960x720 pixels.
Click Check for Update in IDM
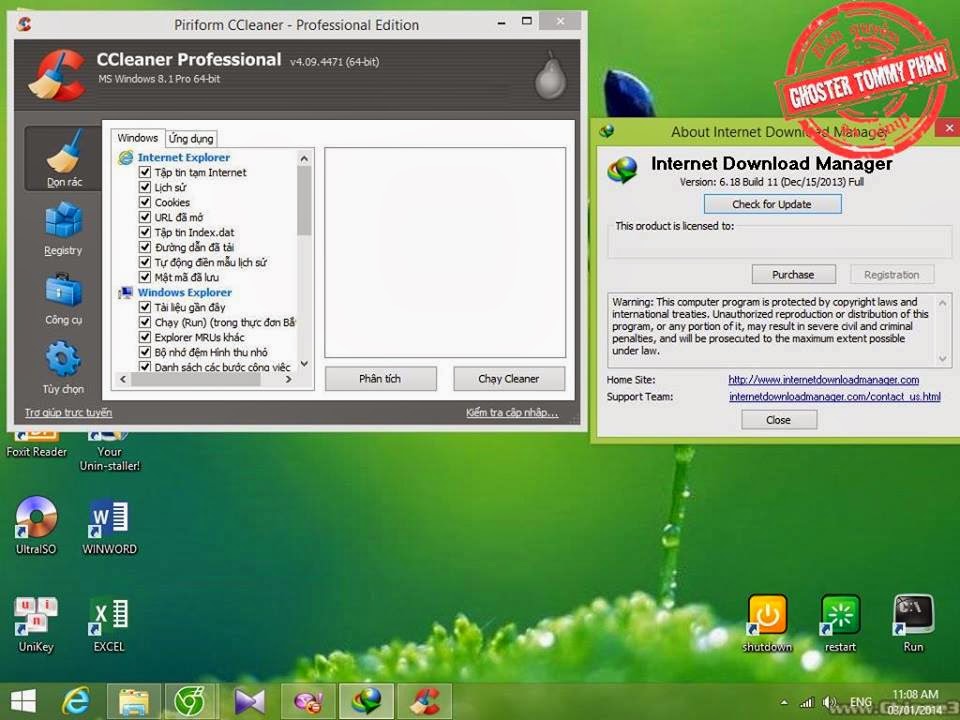pos(772,204)
